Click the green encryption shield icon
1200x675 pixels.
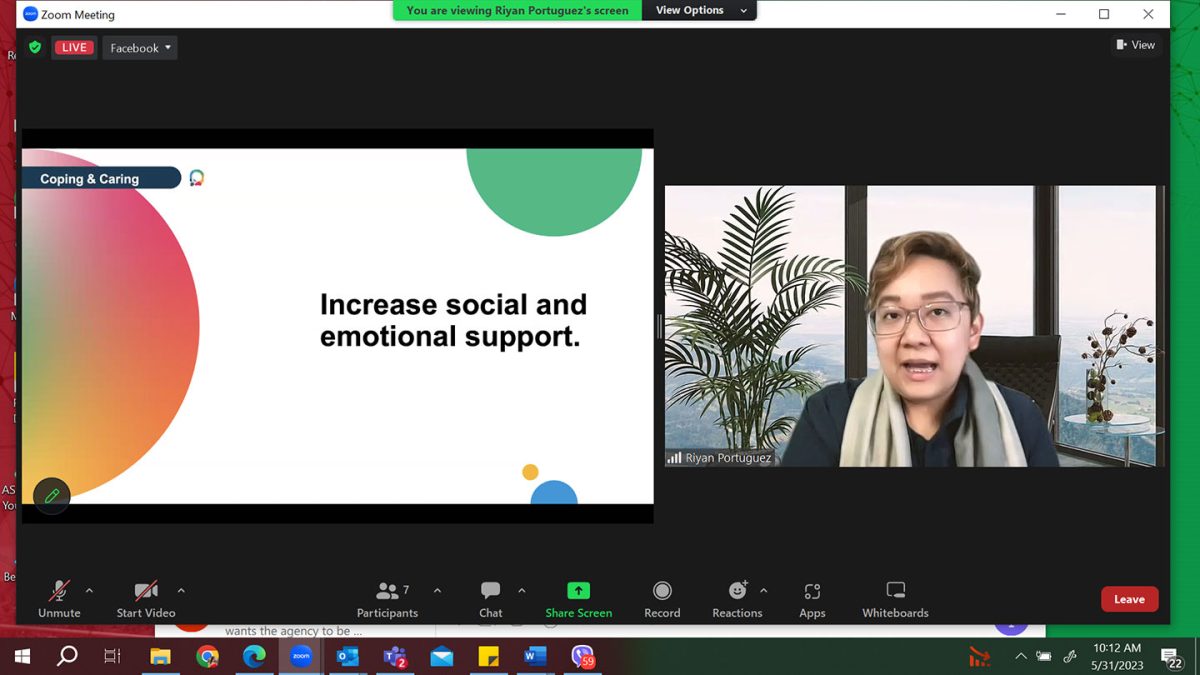point(35,47)
